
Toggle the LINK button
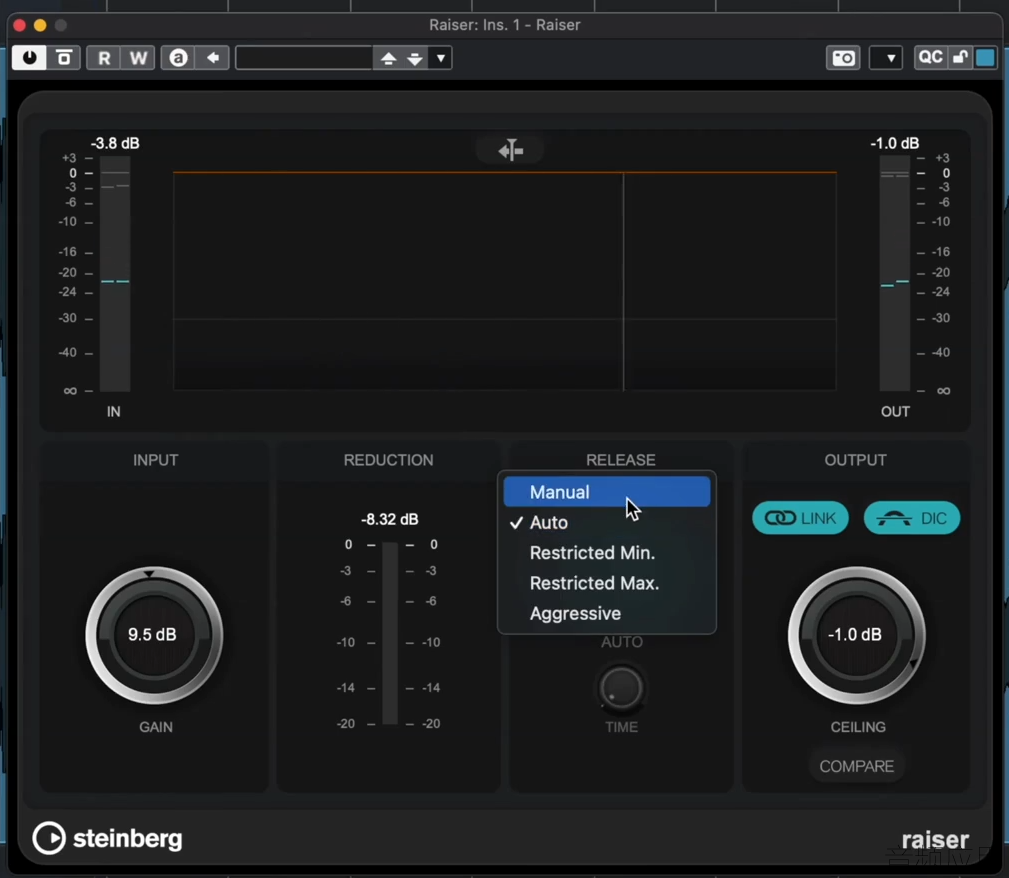click(x=801, y=518)
